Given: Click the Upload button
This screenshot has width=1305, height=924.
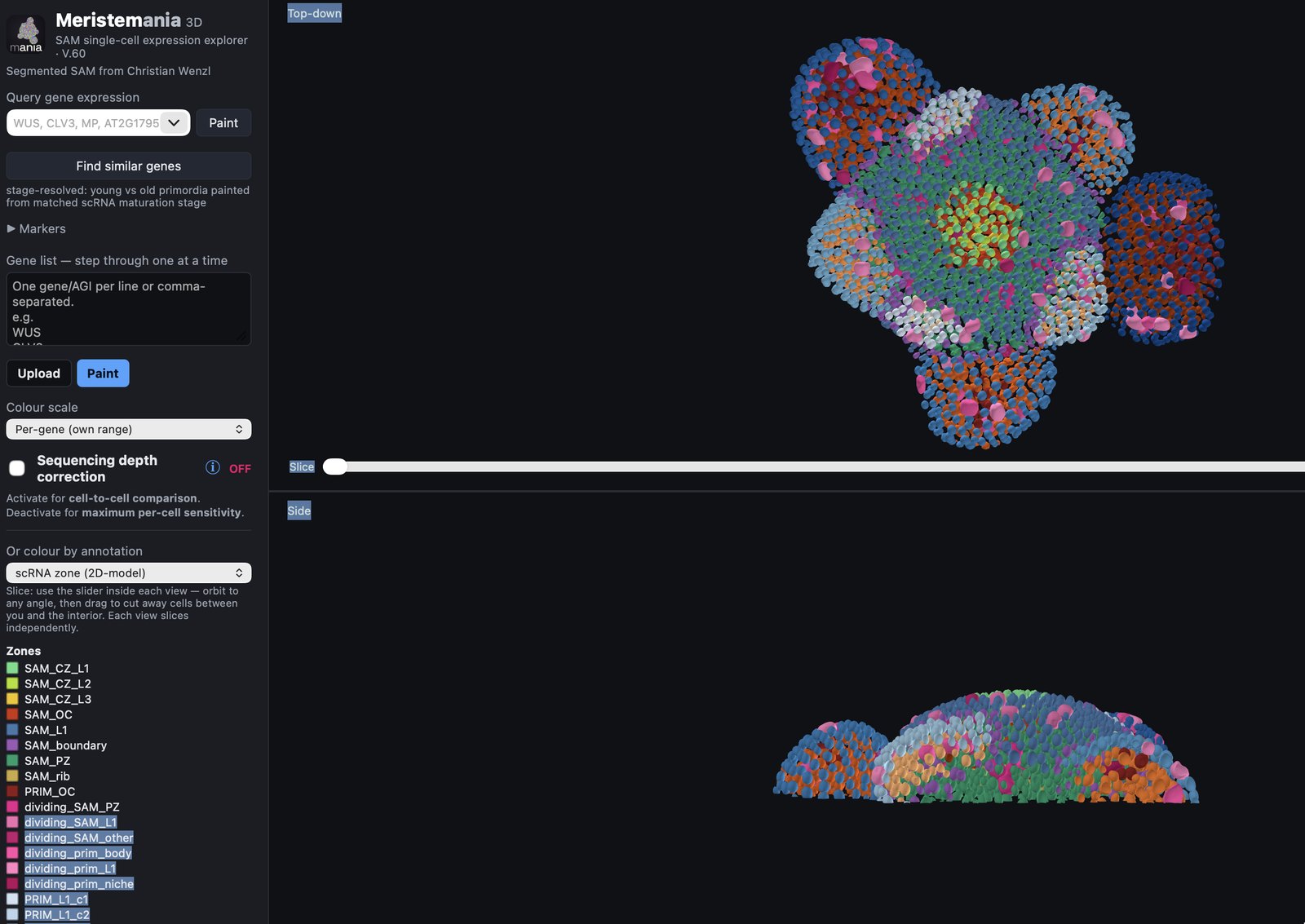Looking at the screenshot, I should click(39, 374).
